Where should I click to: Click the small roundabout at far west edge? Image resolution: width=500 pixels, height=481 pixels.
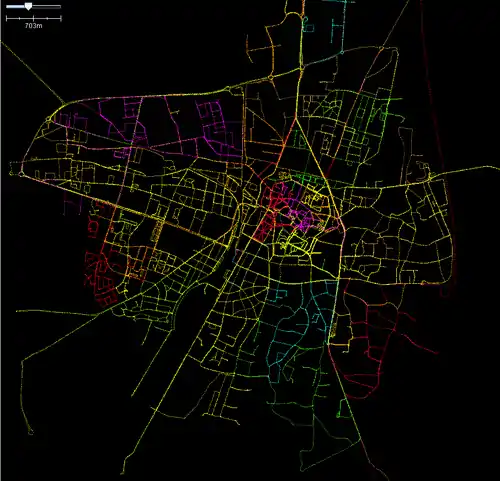tap(21, 174)
